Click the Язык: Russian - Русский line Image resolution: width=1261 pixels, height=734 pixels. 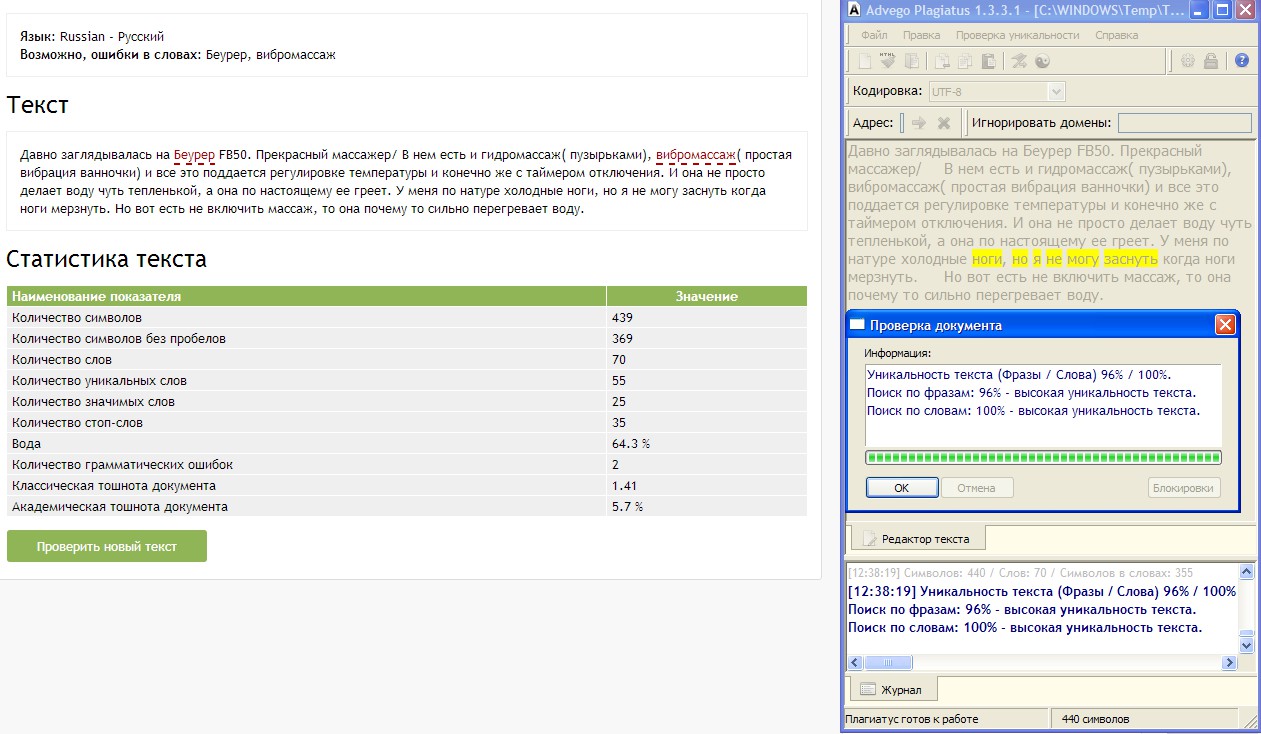coord(92,37)
